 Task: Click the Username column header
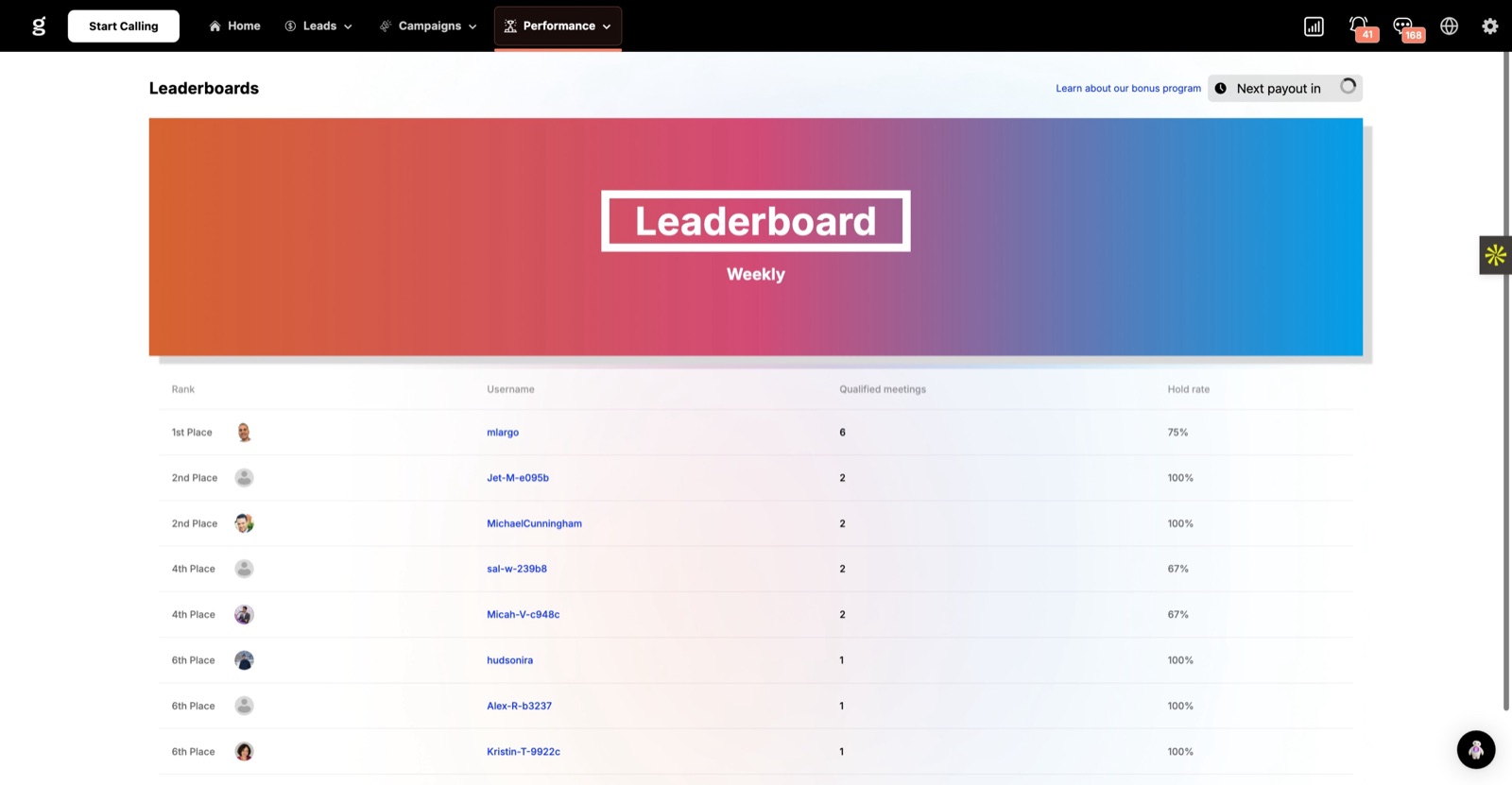click(x=510, y=389)
